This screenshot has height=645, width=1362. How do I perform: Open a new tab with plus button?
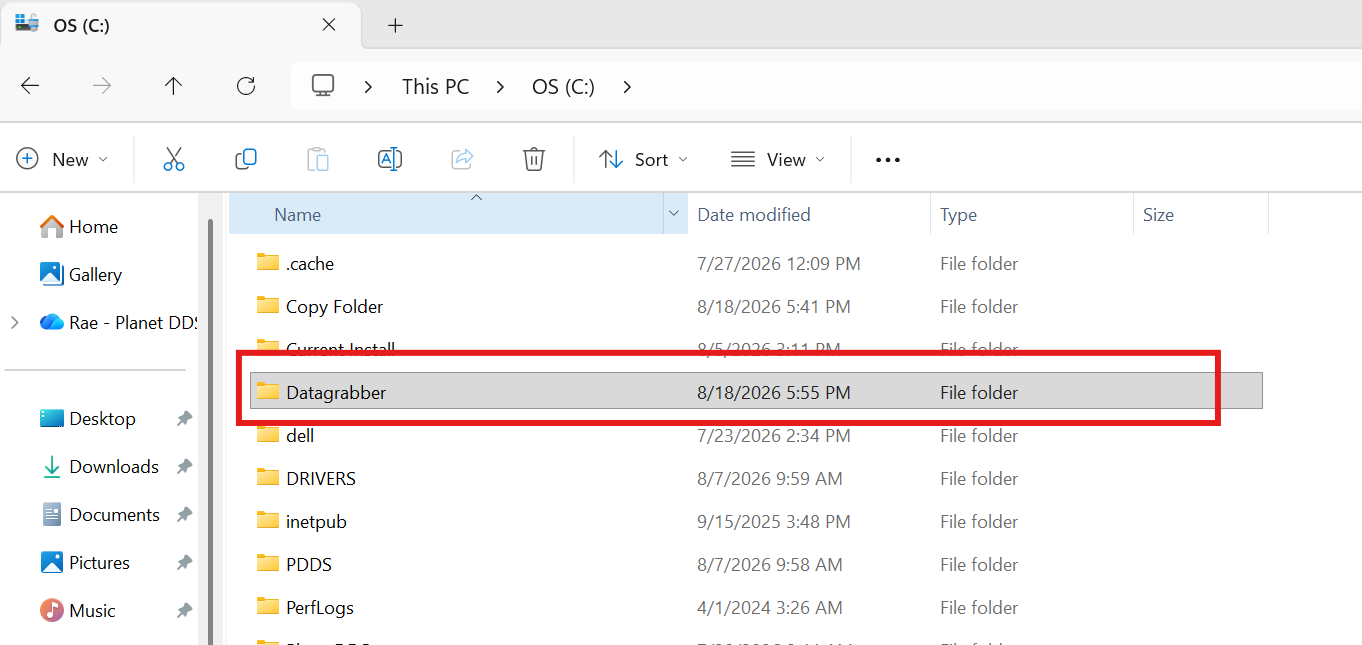(x=395, y=25)
